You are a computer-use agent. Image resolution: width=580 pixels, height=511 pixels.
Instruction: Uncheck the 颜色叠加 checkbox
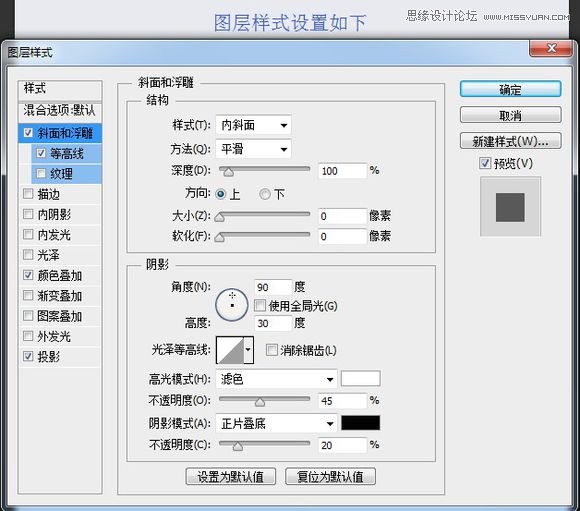coord(28,275)
